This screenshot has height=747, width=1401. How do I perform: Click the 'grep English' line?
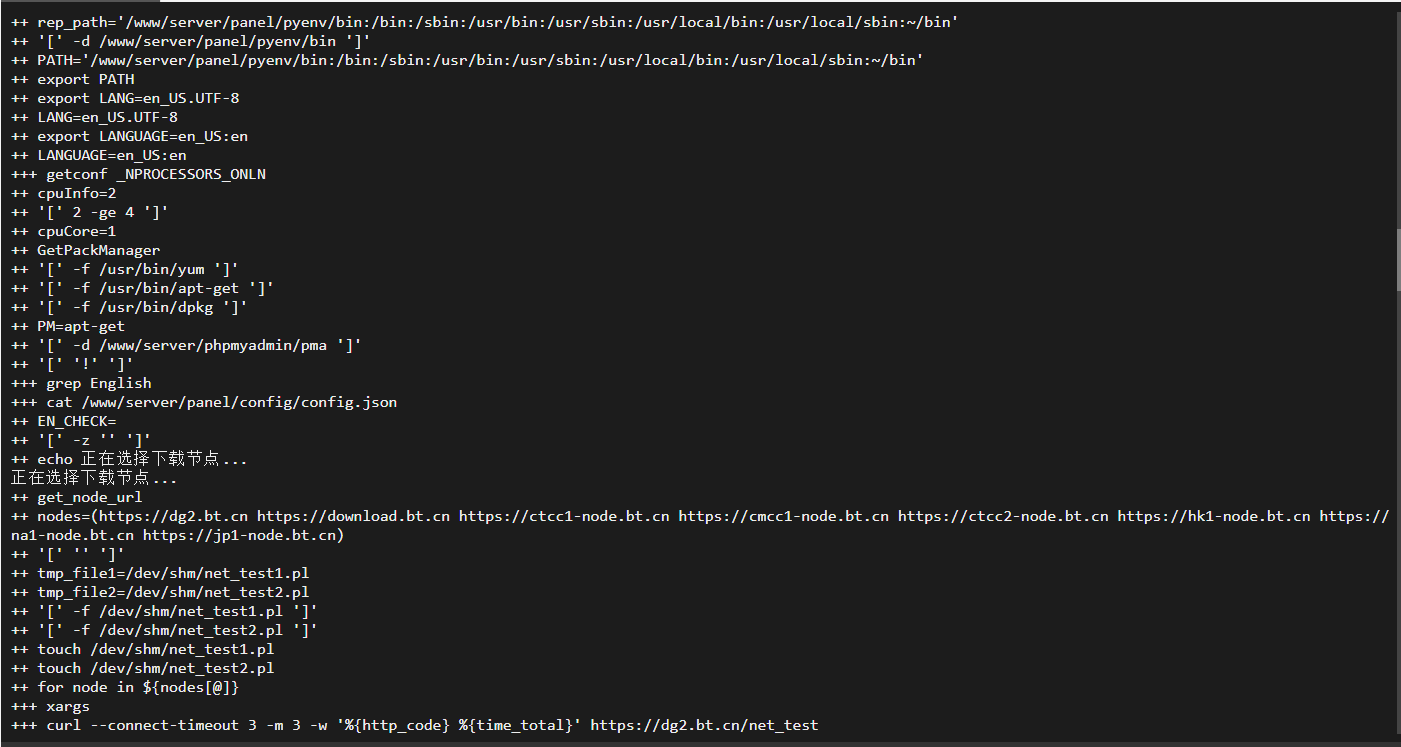81,383
